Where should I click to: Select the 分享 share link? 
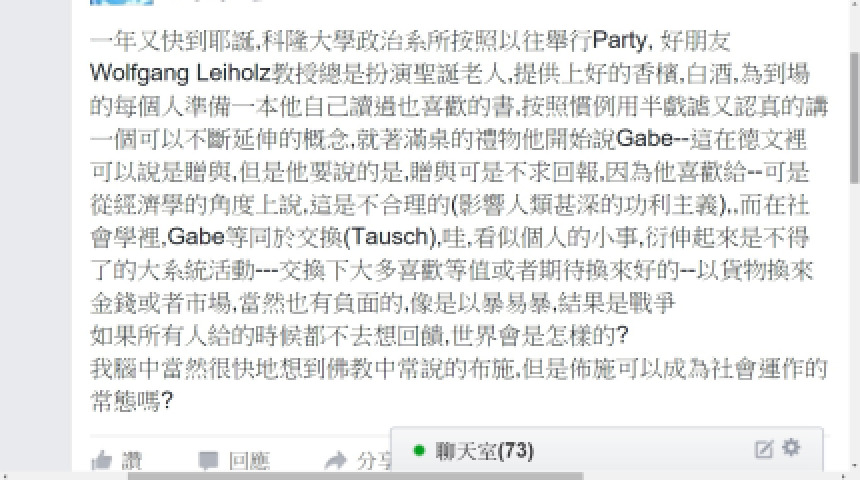[374, 461]
